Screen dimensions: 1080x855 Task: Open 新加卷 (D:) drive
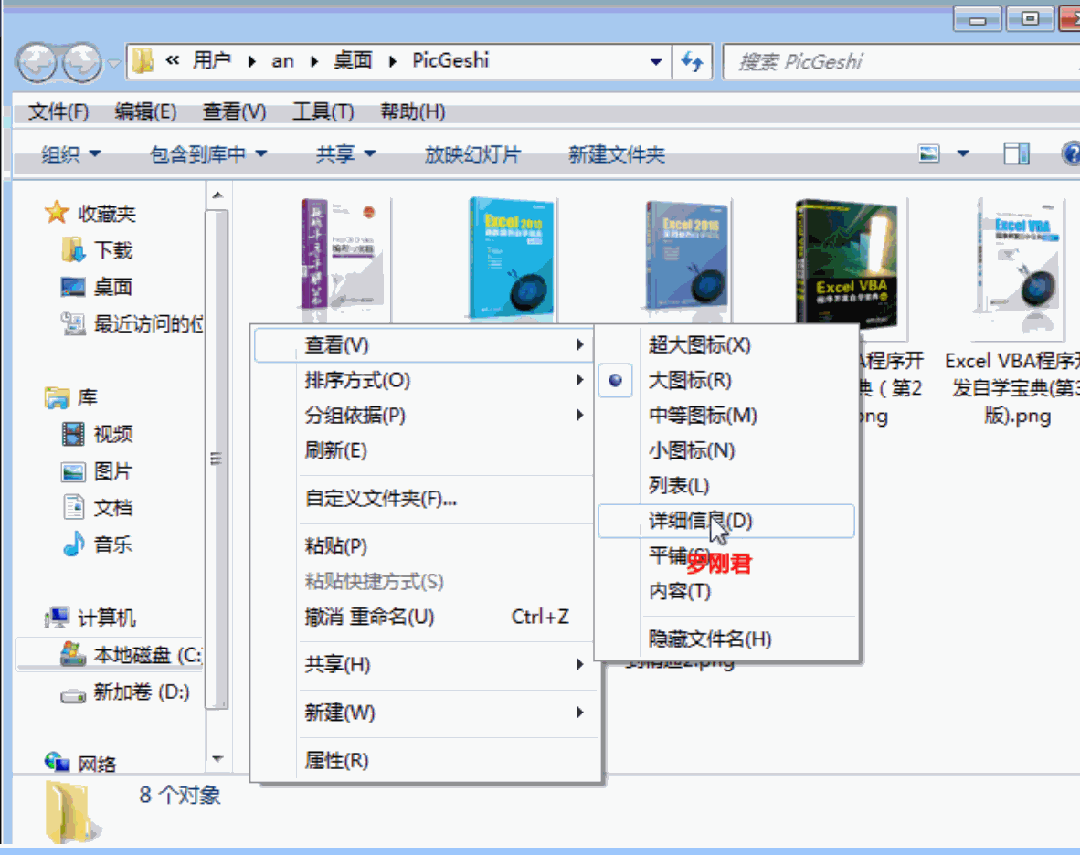coord(125,692)
